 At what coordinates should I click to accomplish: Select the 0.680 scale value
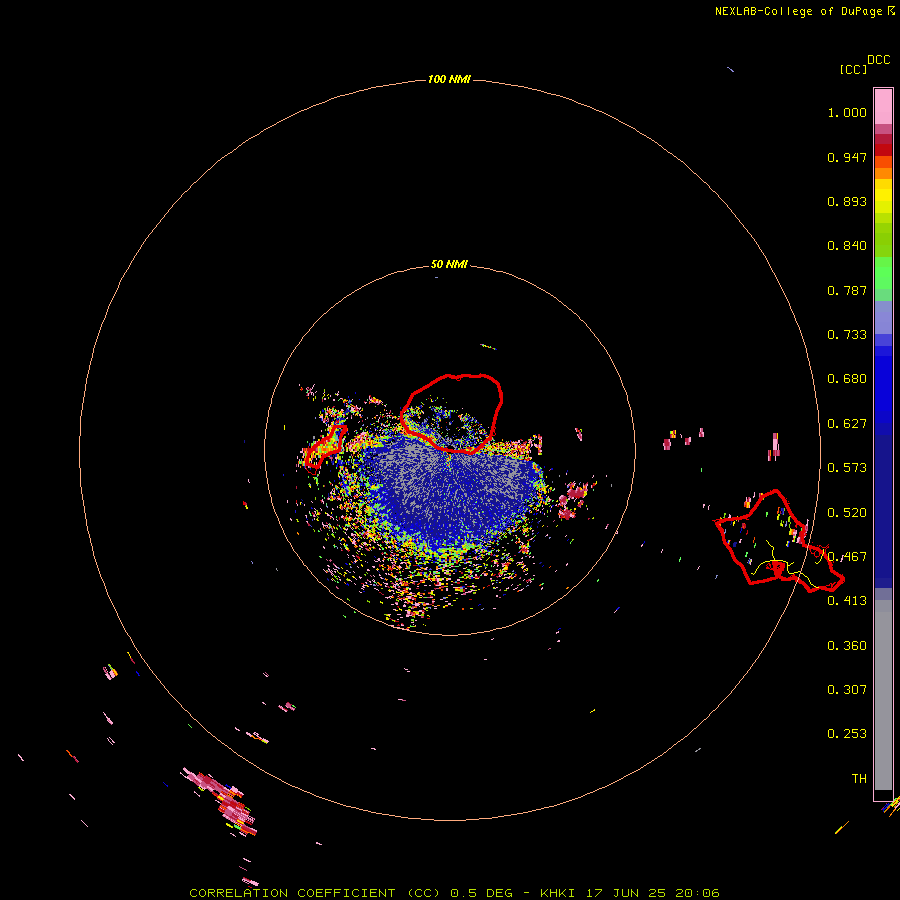847,379
